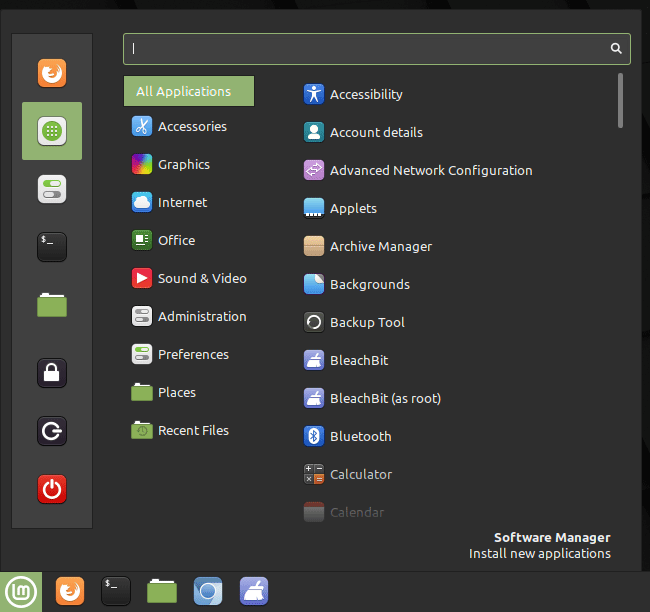Image resolution: width=650 pixels, height=612 pixels.
Task: Launch Terminal from favorites sidebar
Action: click(52, 247)
